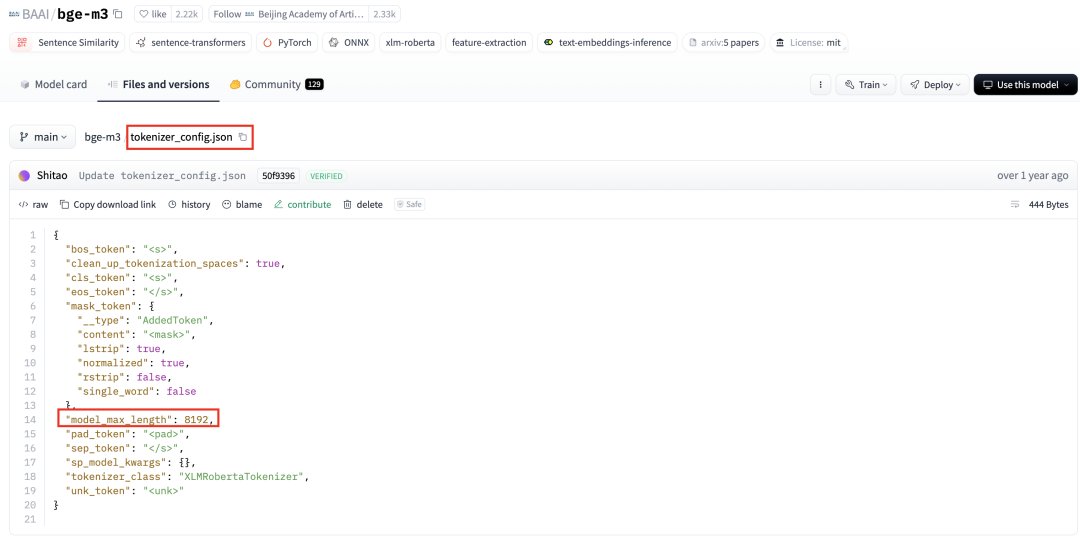This screenshot has height=540, width=1080.
Task: Open the main branch selector
Action: [x=42, y=137]
